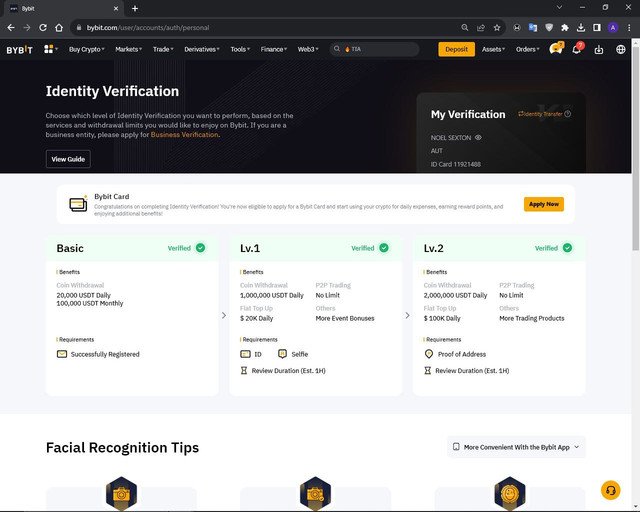Click the ID card requirement icon
The image size is (640, 512).
tap(245, 354)
